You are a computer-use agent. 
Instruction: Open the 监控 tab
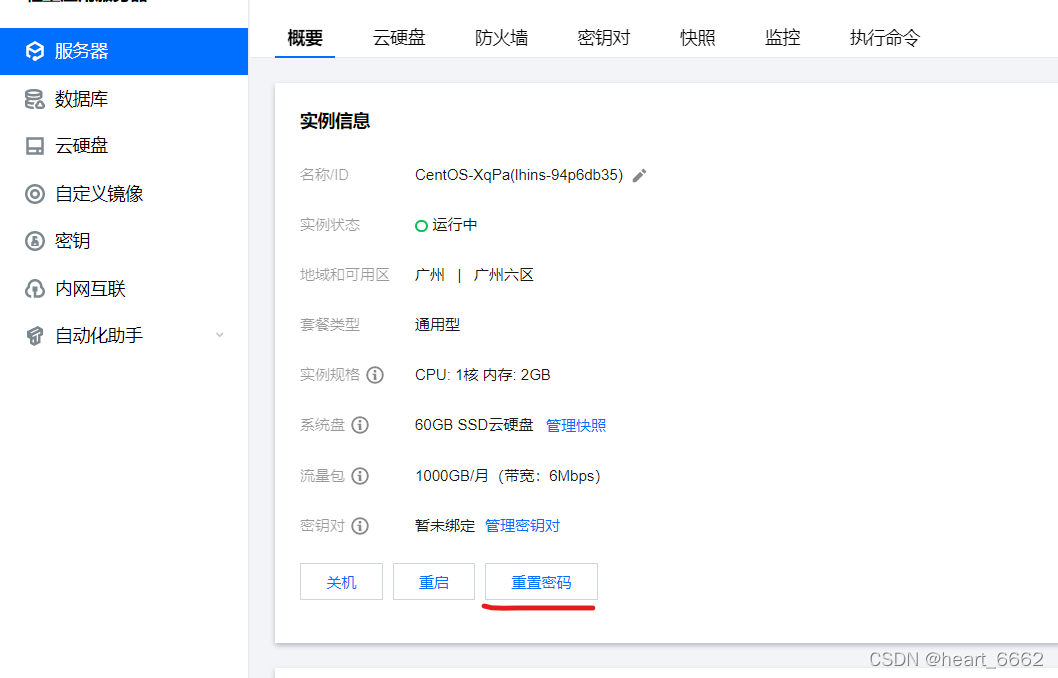[x=783, y=38]
